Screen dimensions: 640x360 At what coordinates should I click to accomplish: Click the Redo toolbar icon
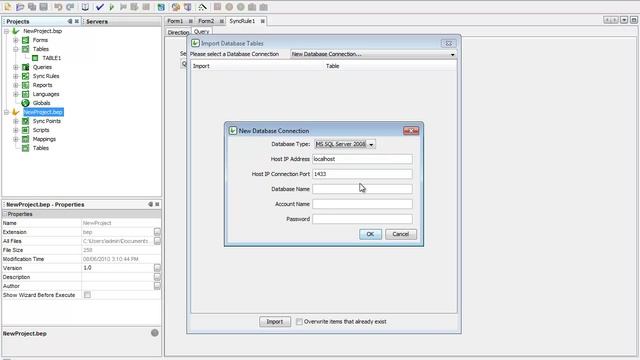[70, 7]
